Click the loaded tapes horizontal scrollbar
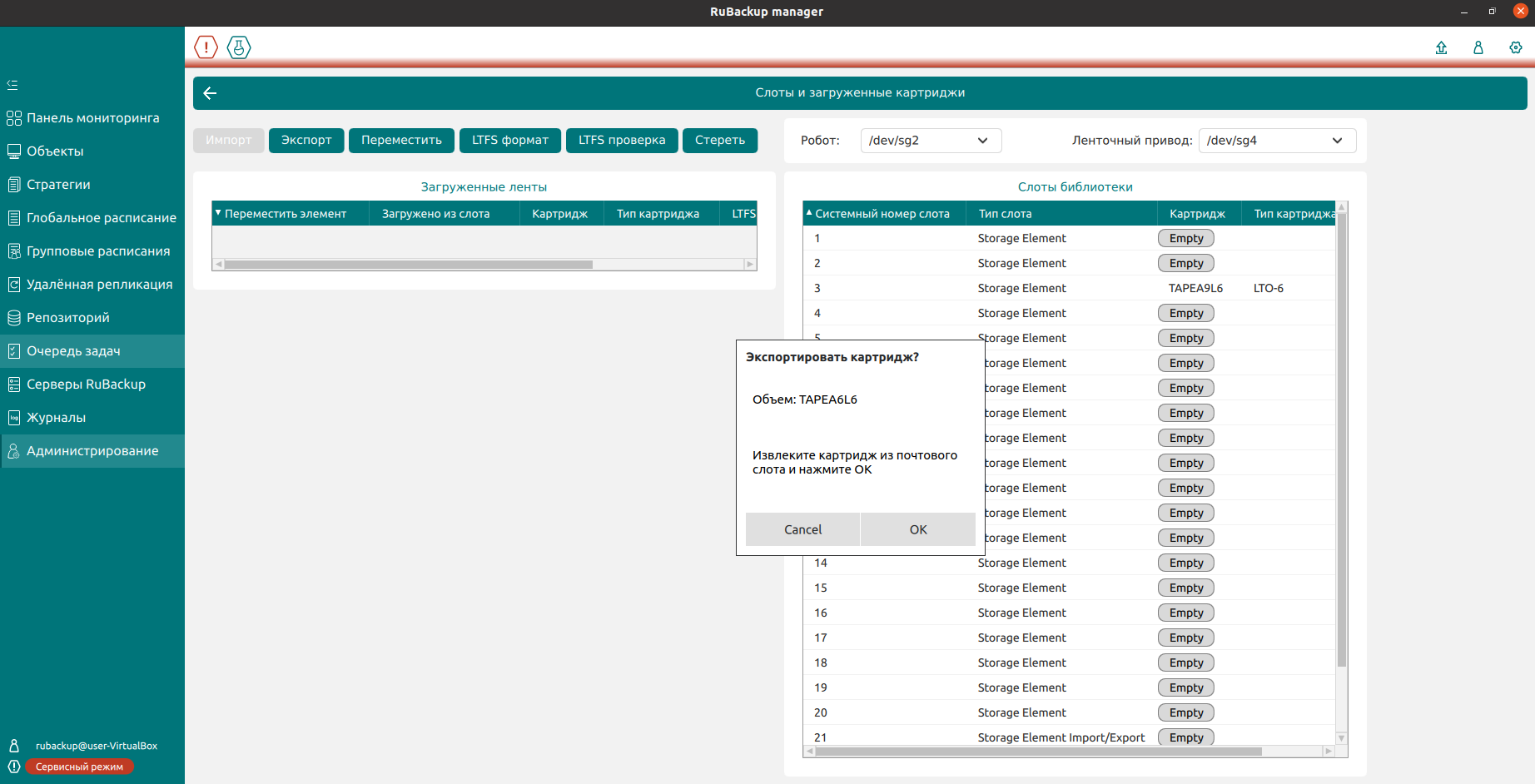Viewport: 1535px width, 784px height. pos(408,265)
